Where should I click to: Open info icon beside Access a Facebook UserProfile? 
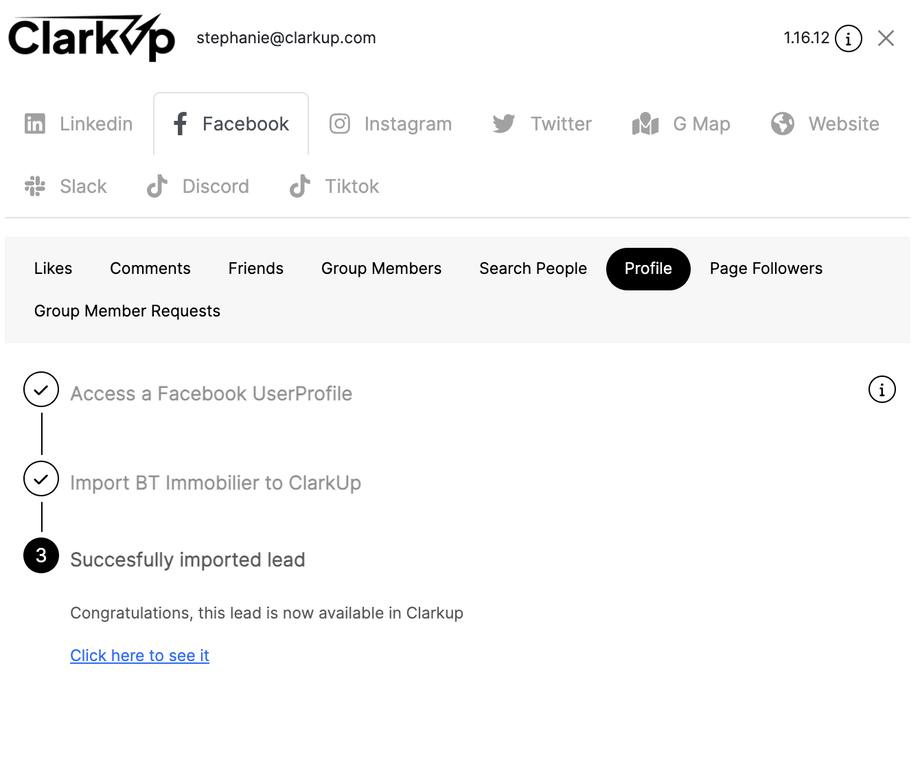pos(881,389)
